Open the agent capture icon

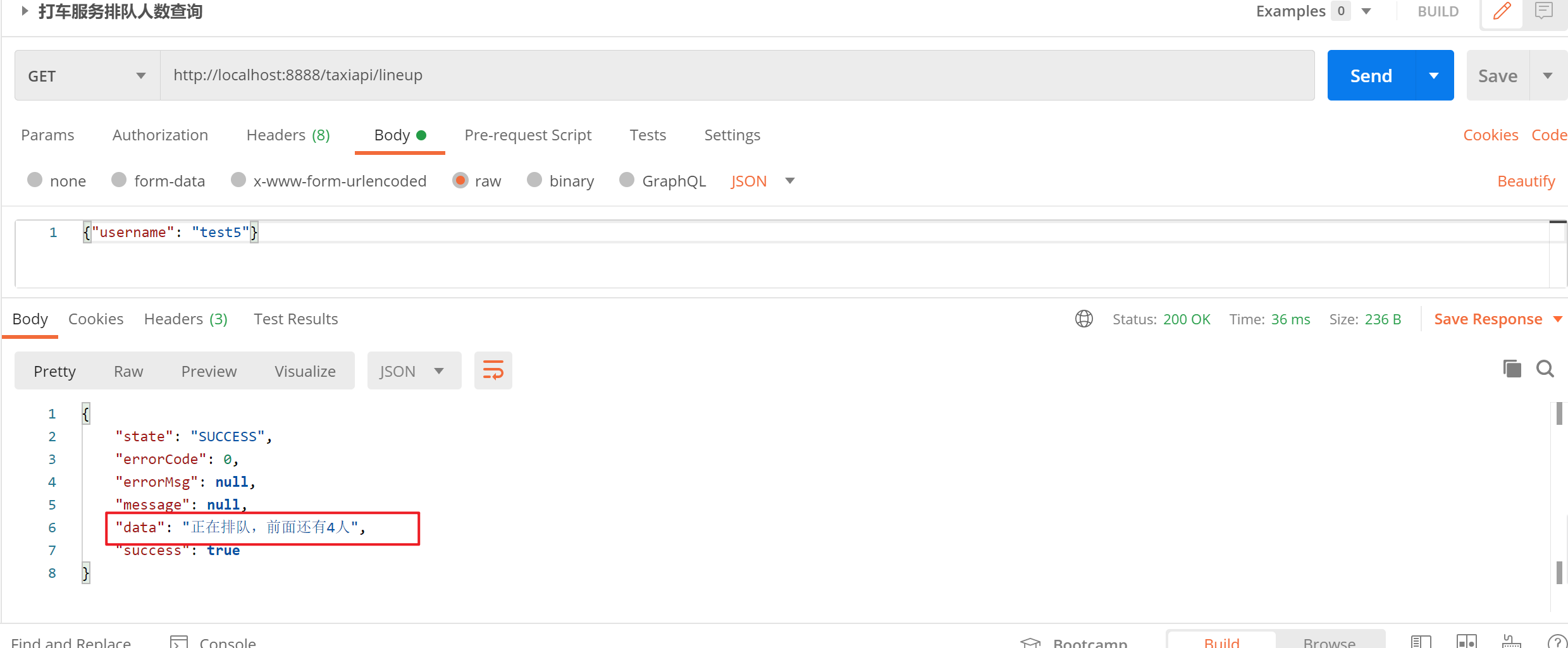(1511, 642)
